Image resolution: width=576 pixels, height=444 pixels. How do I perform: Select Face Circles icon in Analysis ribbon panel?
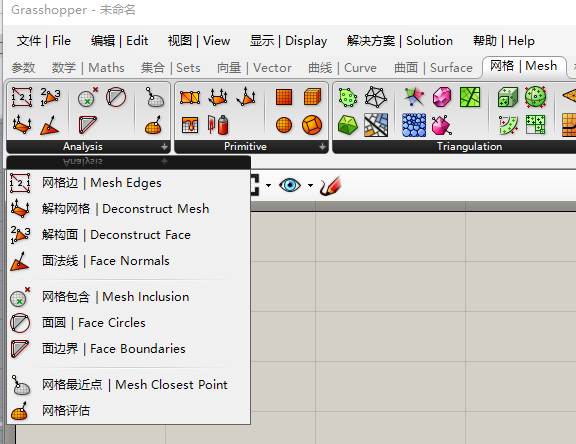coord(116,97)
